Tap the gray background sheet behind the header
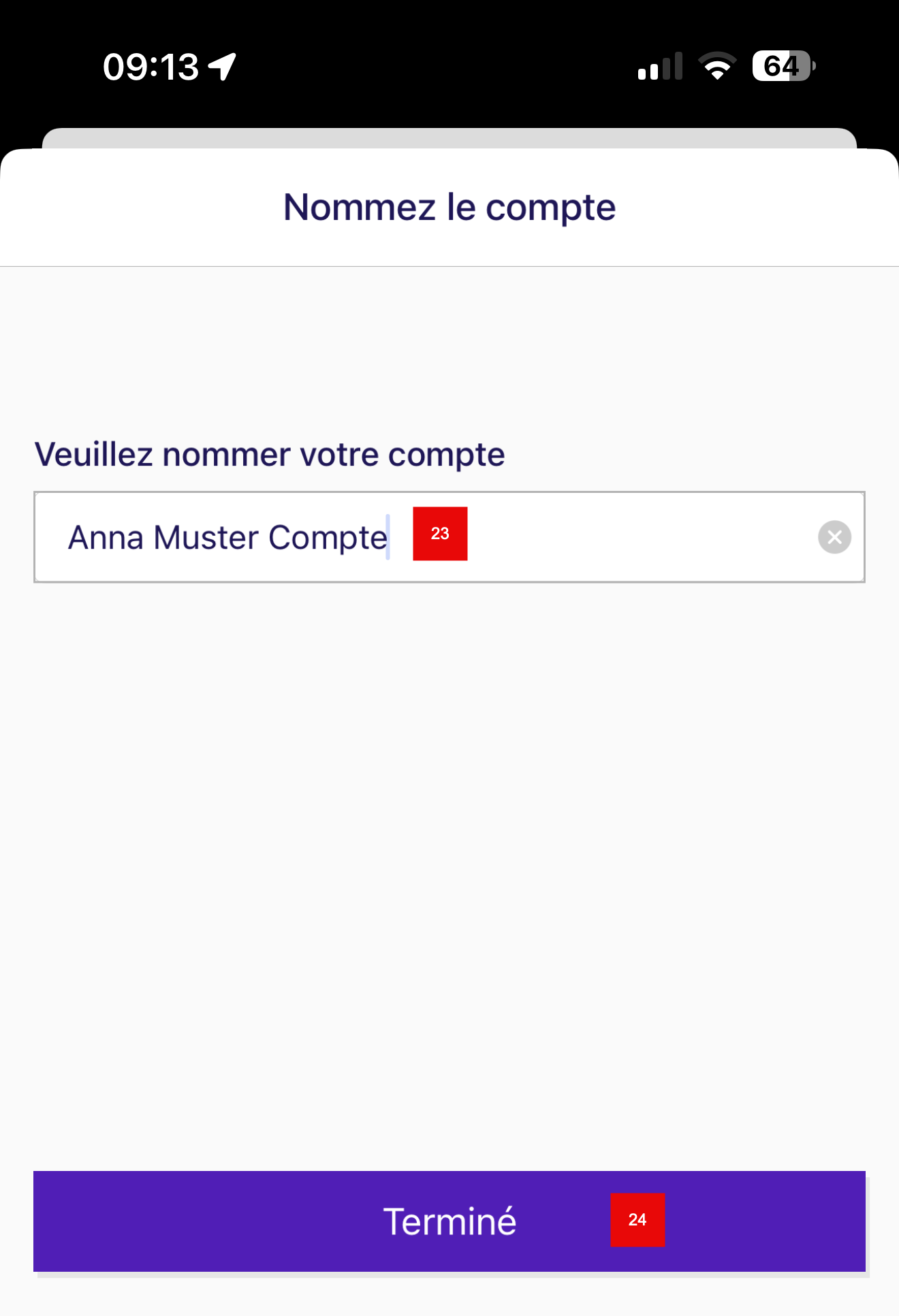Screen dimensions: 899x1316 449,138
